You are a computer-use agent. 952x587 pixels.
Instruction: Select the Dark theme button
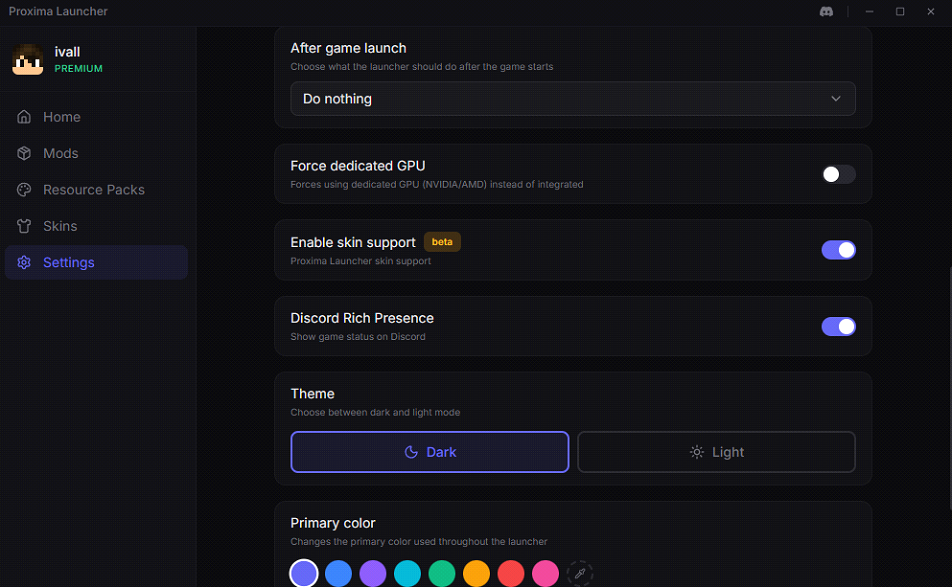[x=430, y=452]
